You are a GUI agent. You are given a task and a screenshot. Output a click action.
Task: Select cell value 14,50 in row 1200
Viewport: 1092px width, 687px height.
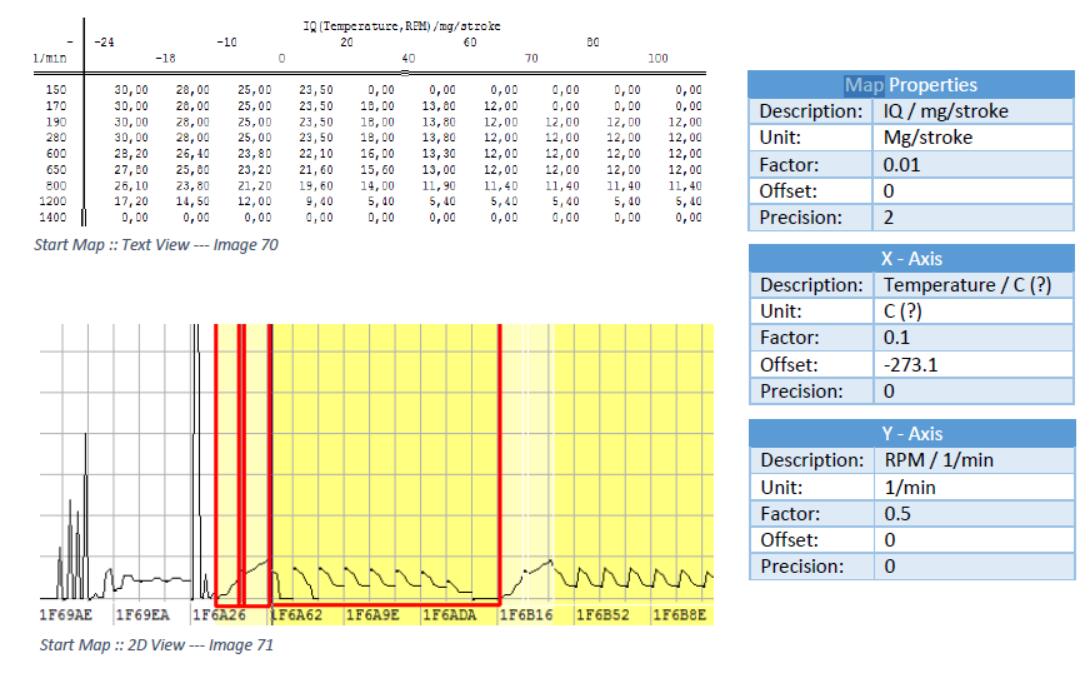[x=193, y=201]
